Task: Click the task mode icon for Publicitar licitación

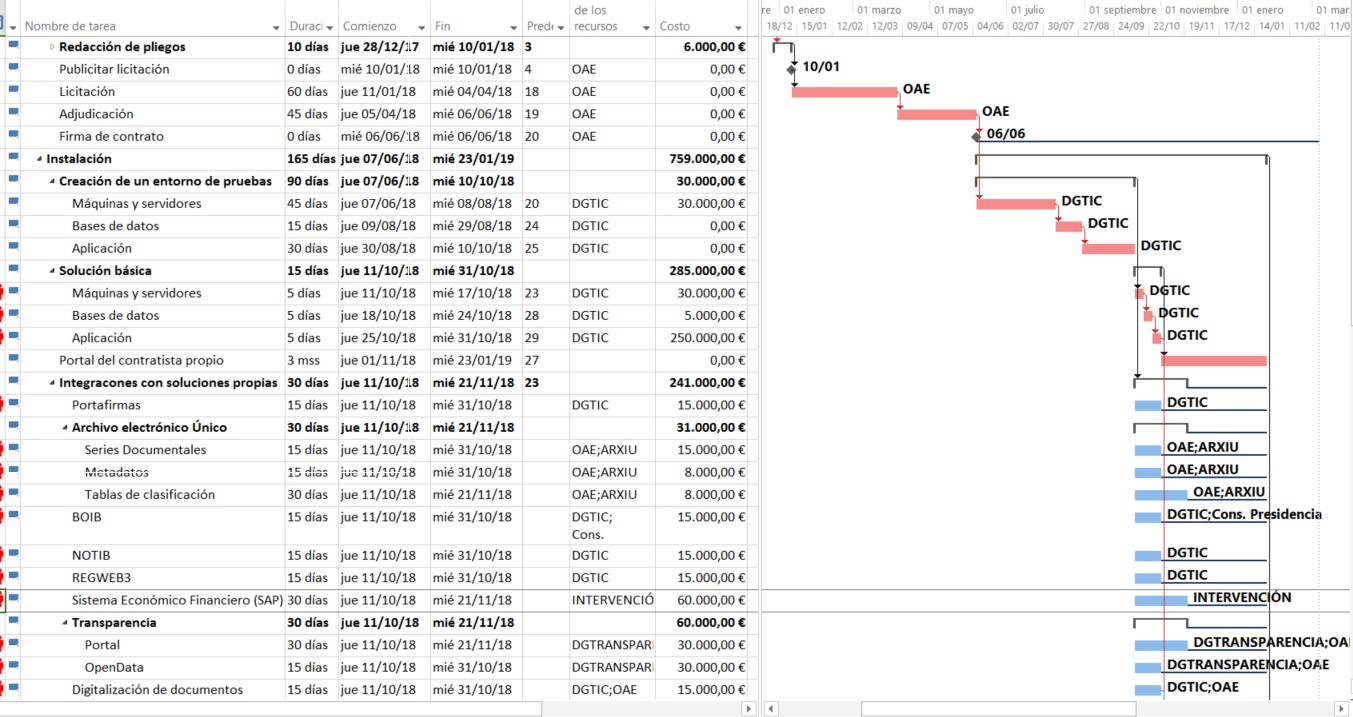Action: point(13,69)
